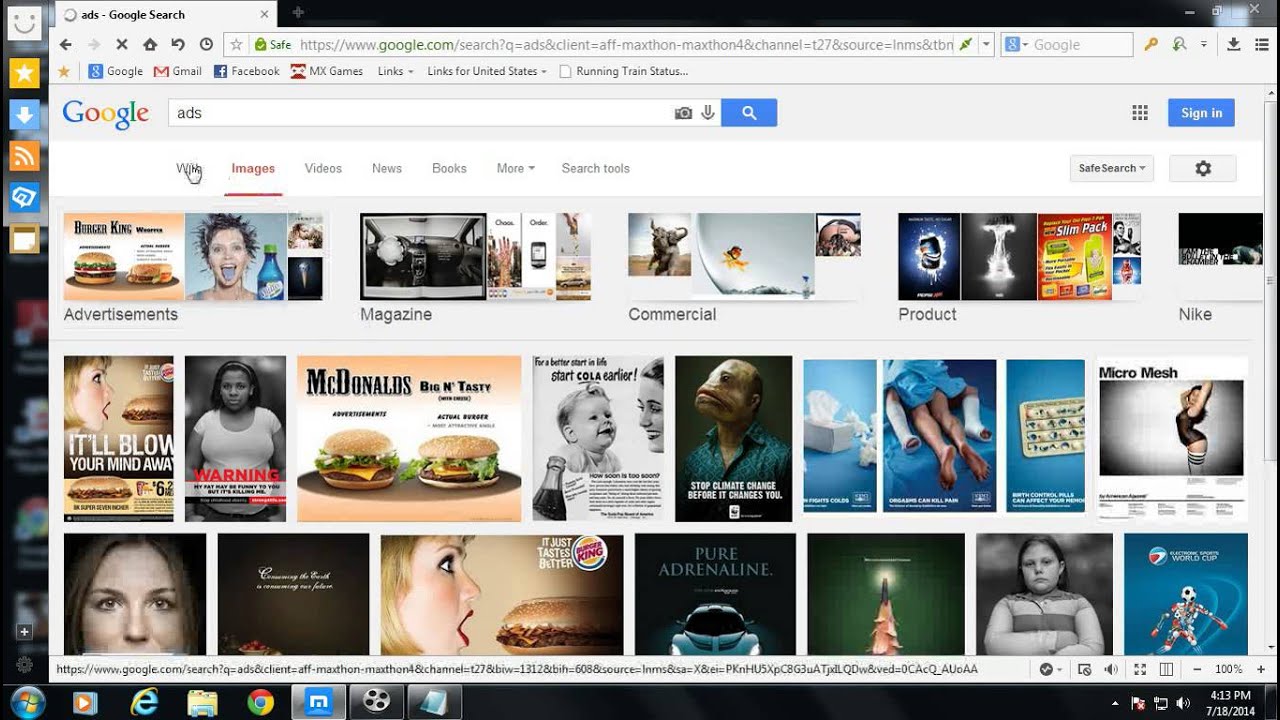
Task: Switch to the Web results tab
Action: click(x=188, y=168)
